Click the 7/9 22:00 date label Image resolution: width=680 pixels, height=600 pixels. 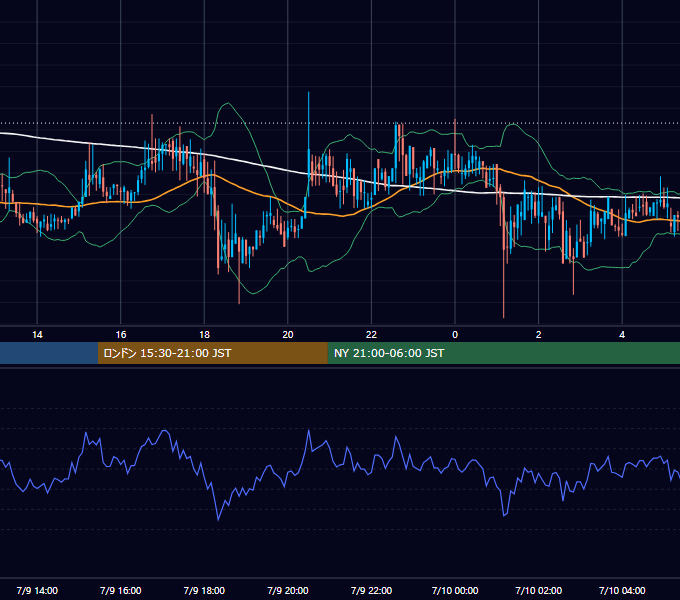tap(371, 590)
